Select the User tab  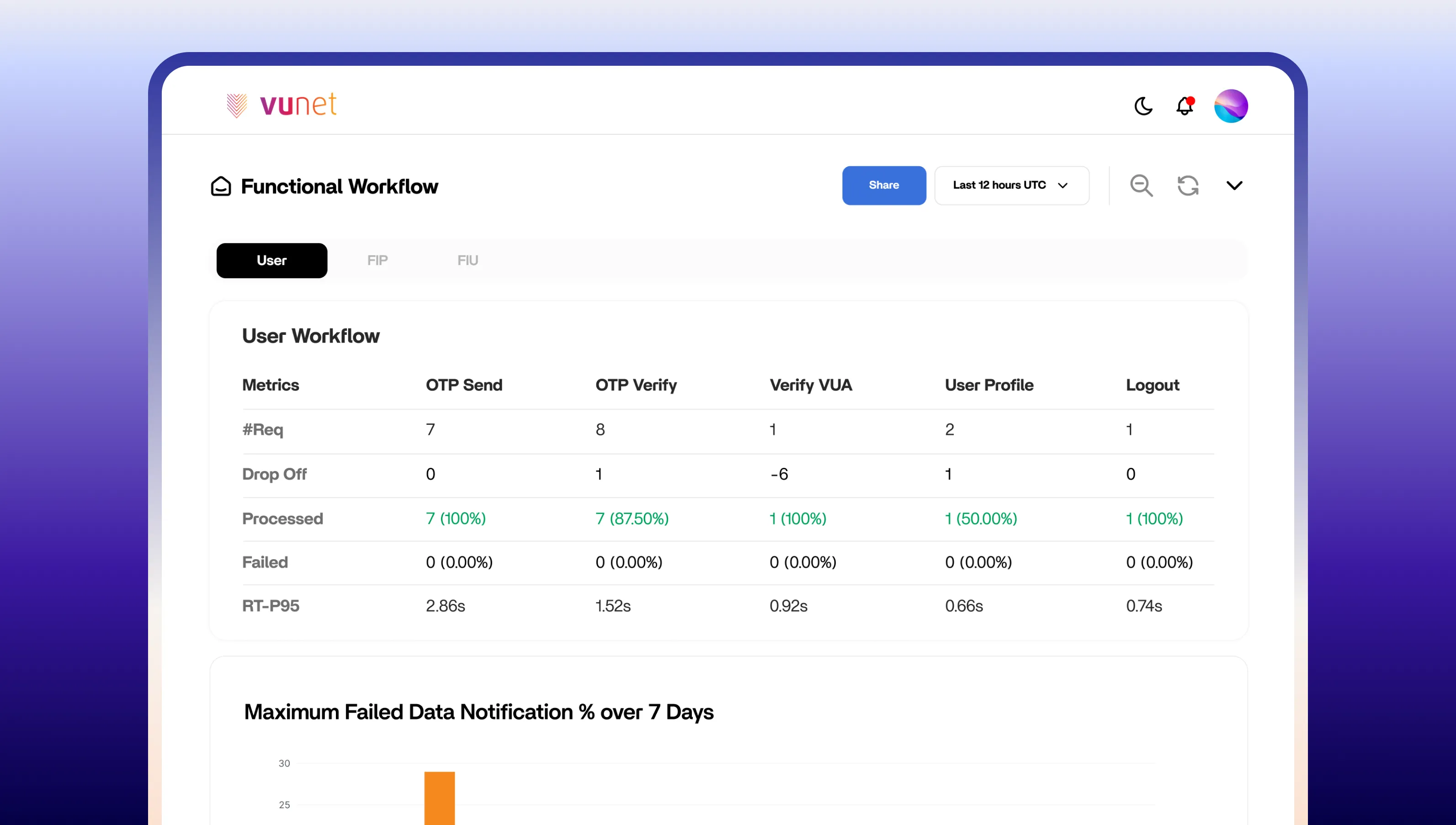tap(271, 261)
